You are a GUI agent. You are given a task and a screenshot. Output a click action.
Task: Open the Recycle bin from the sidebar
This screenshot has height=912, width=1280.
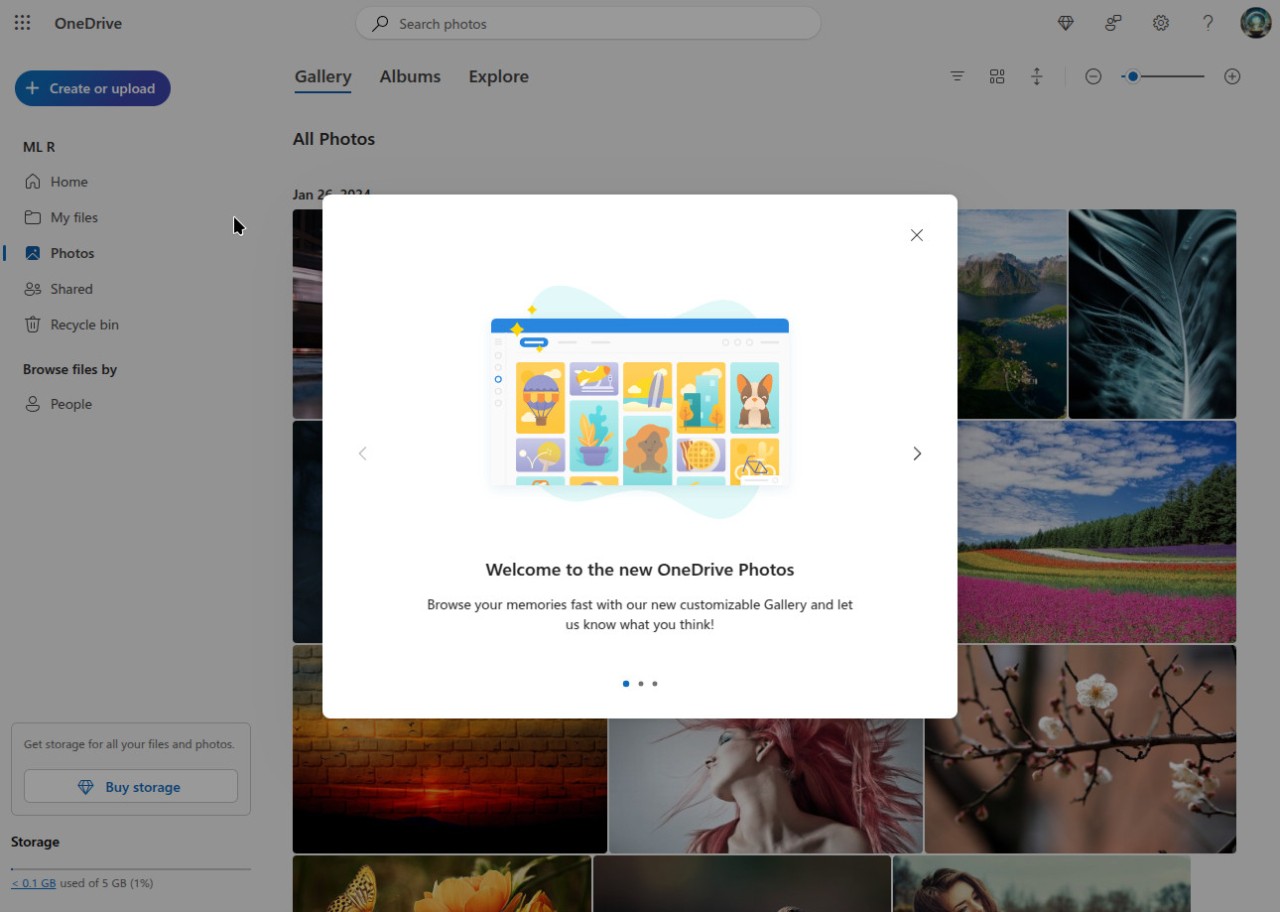coord(83,324)
